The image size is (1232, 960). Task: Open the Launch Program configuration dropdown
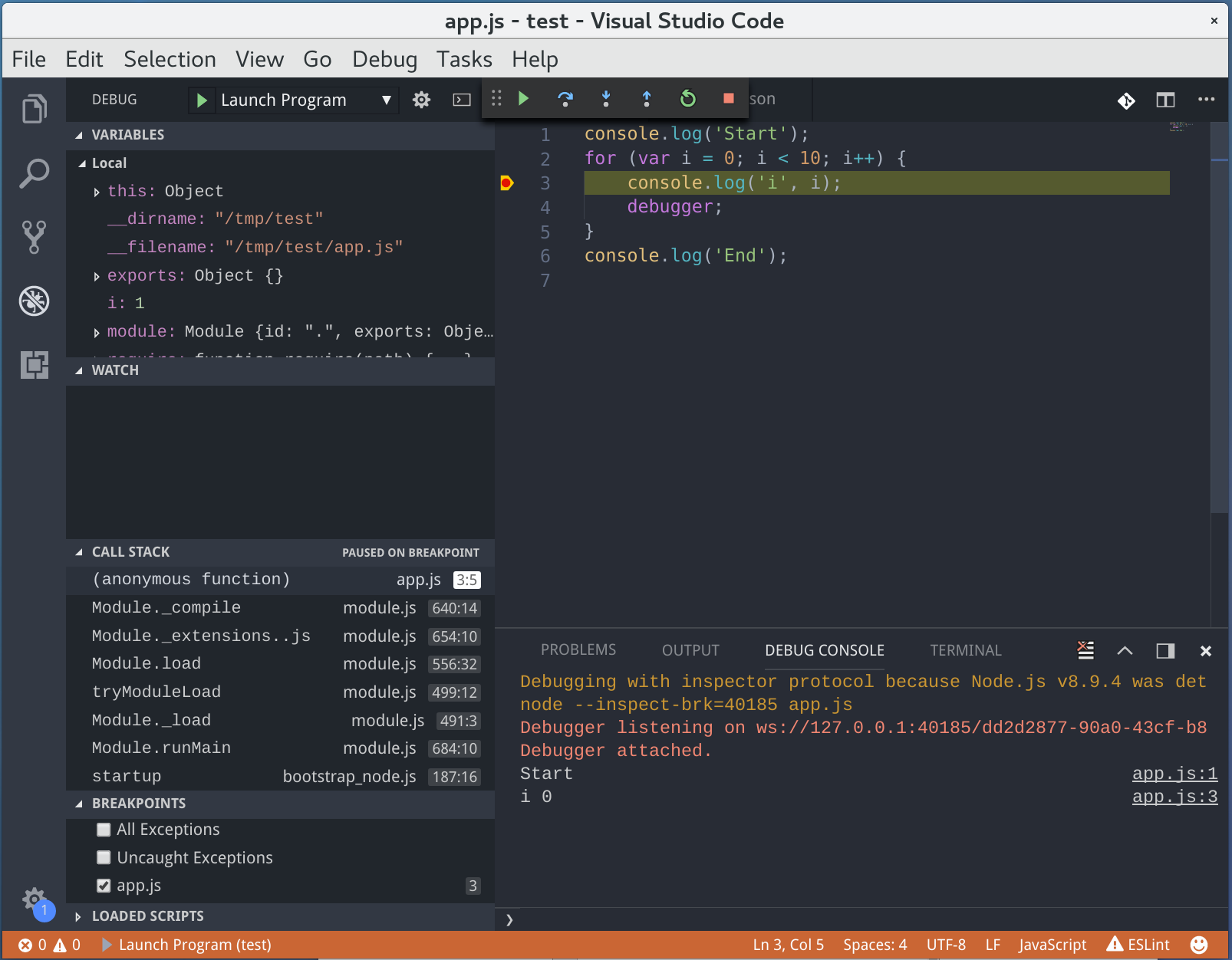click(x=294, y=100)
